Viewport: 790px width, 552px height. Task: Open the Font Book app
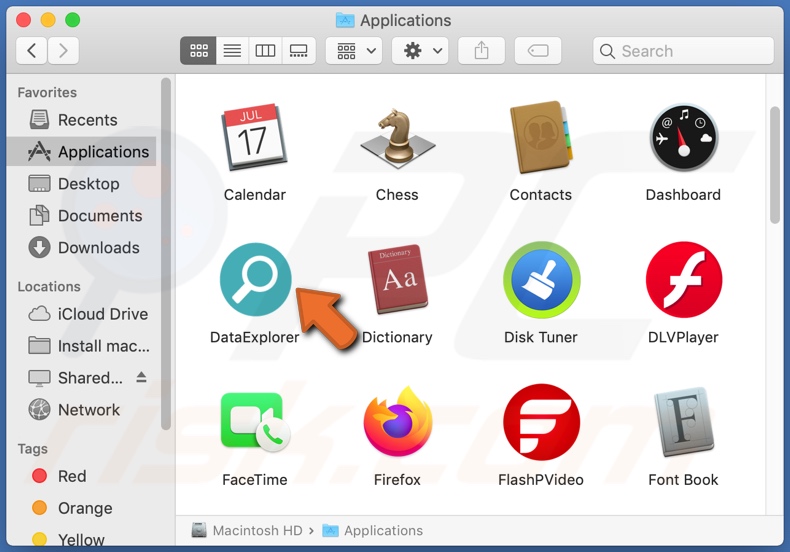[683, 423]
